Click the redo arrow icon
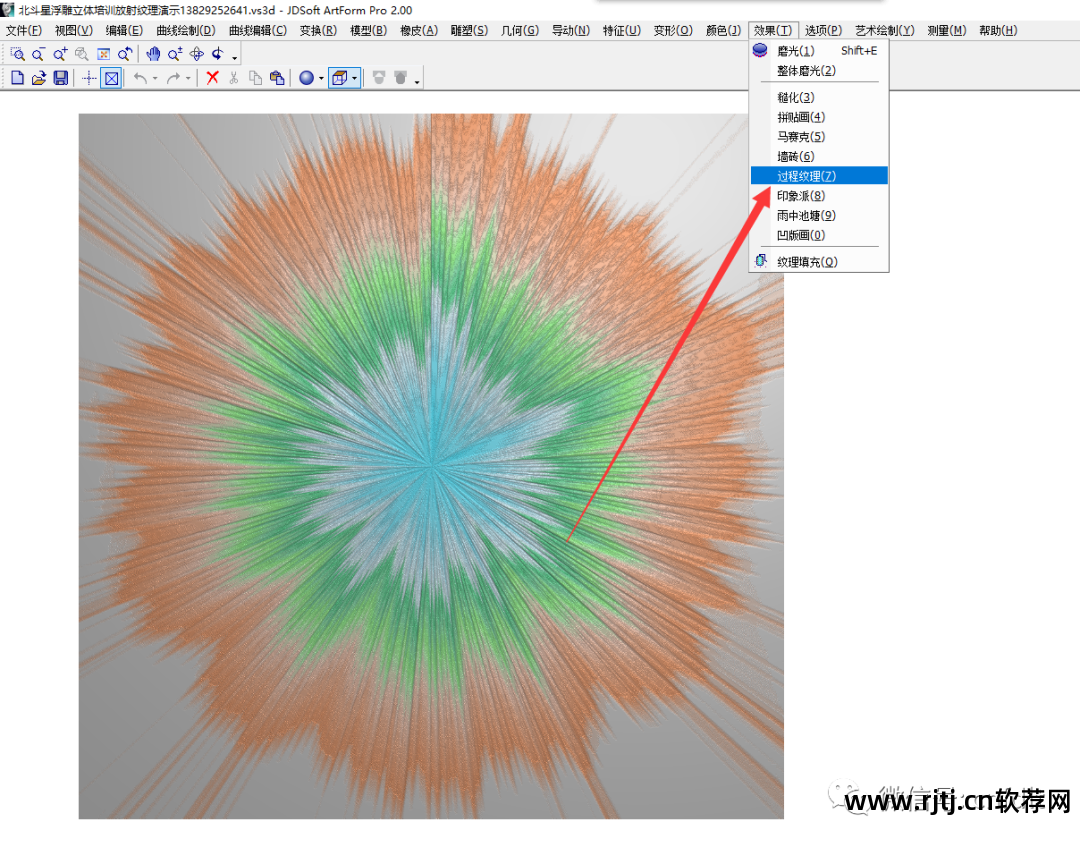Screen dimensions: 1080x847 (173, 78)
